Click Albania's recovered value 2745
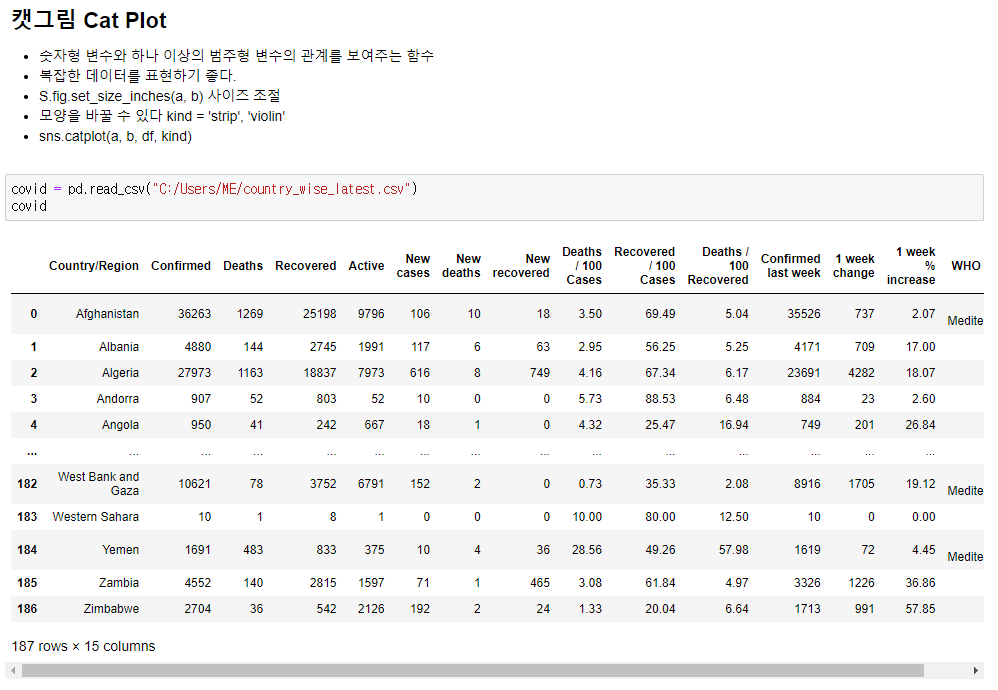Image resolution: width=998 pixels, height=690 pixels. coord(323,347)
